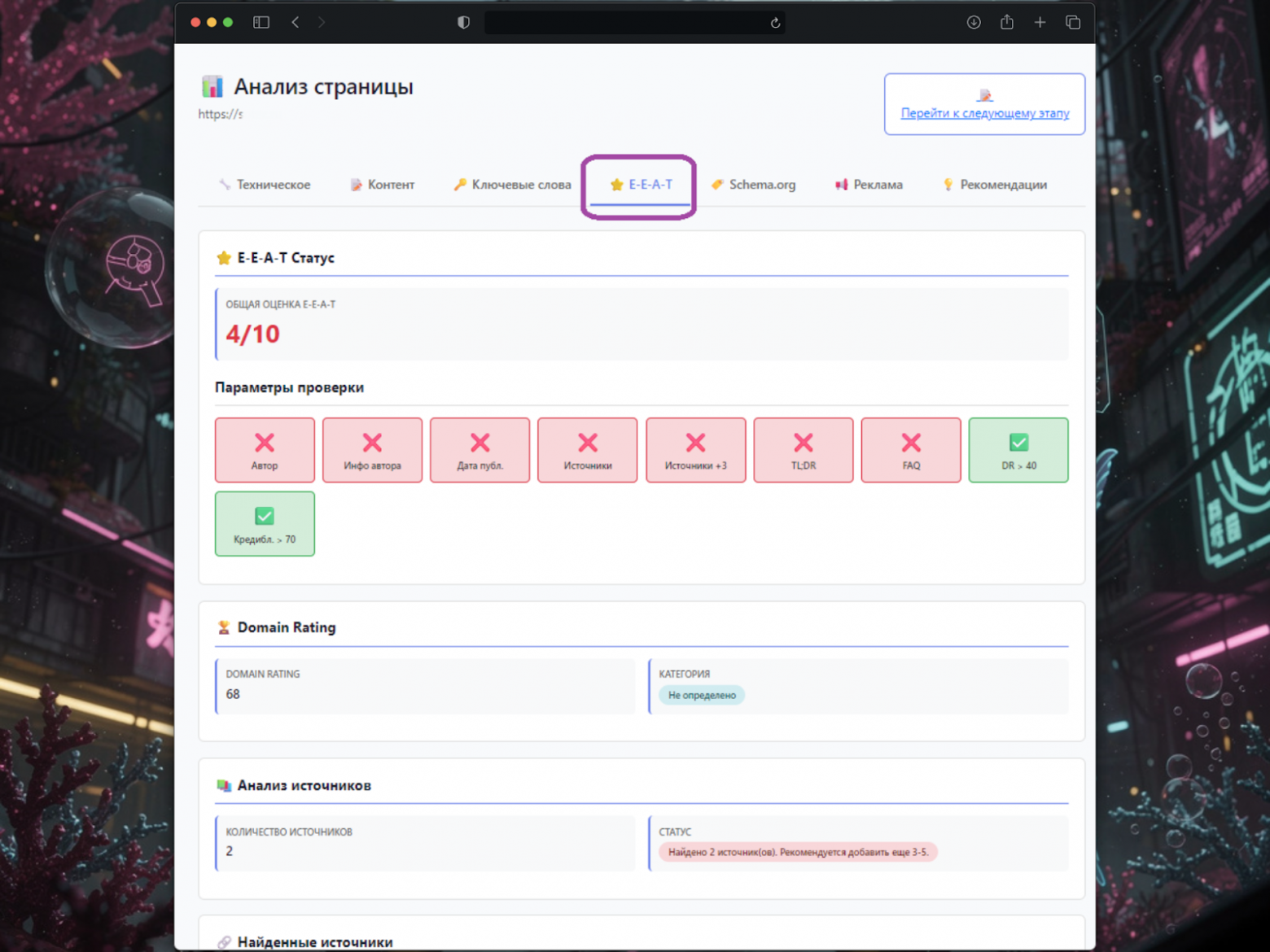Image resolution: width=1270 pixels, height=952 pixels.
Task: Click the browser reload button
Action: (774, 23)
